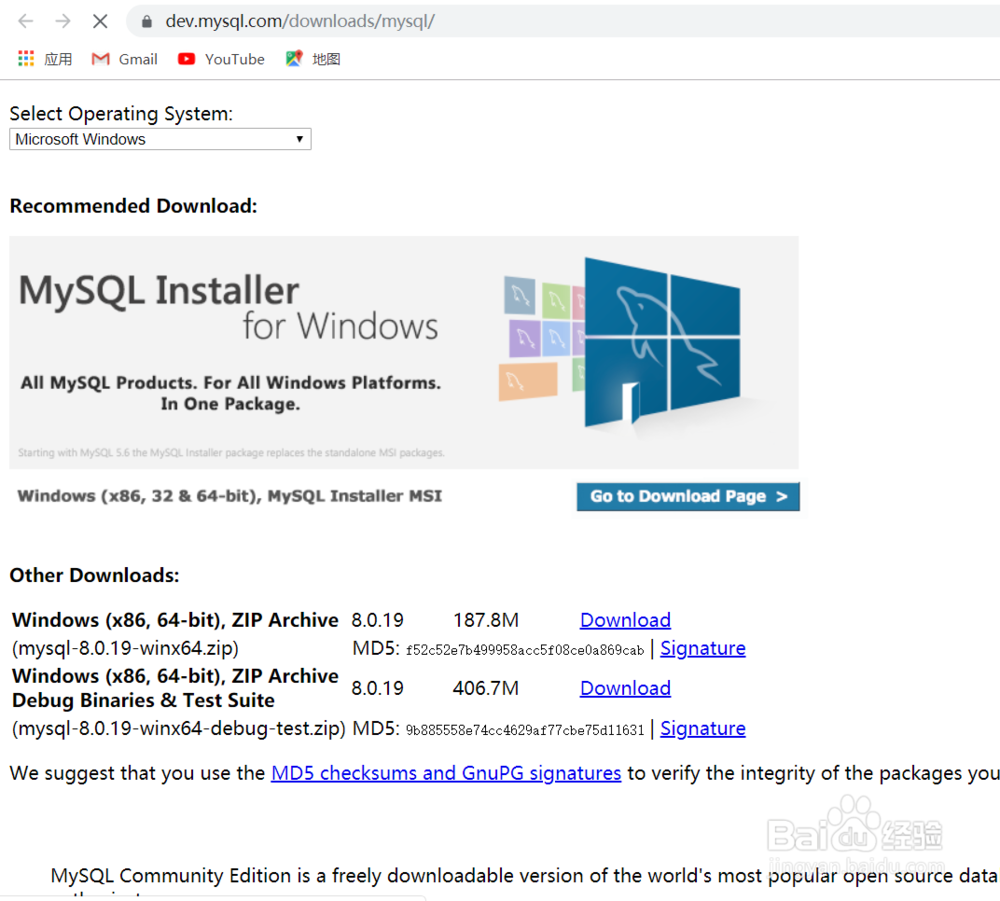Download the mysql-8.0.19-winx64.zip archive
The height and width of the screenshot is (901, 1000).
625,620
